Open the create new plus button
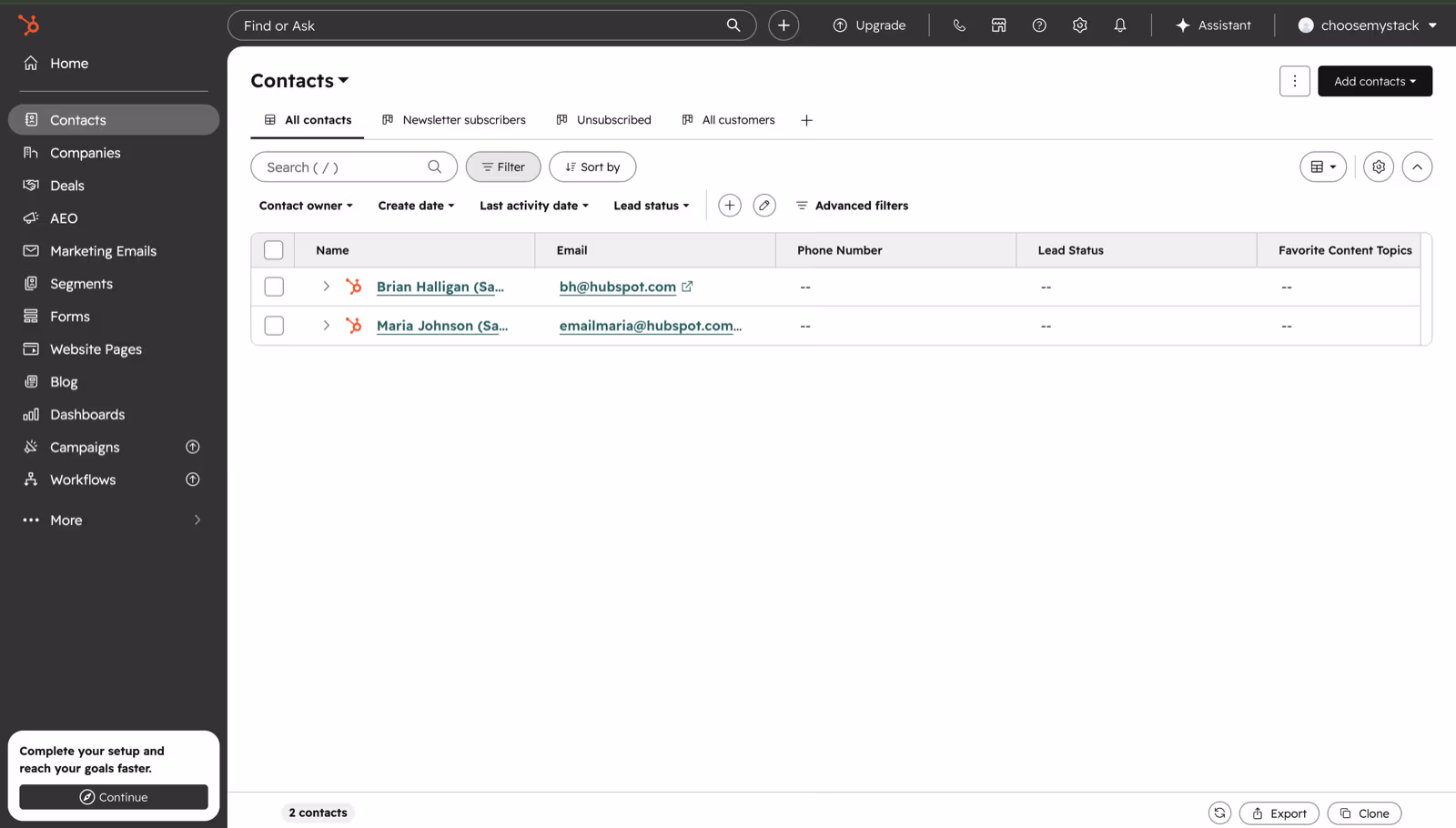 [784, 25]
